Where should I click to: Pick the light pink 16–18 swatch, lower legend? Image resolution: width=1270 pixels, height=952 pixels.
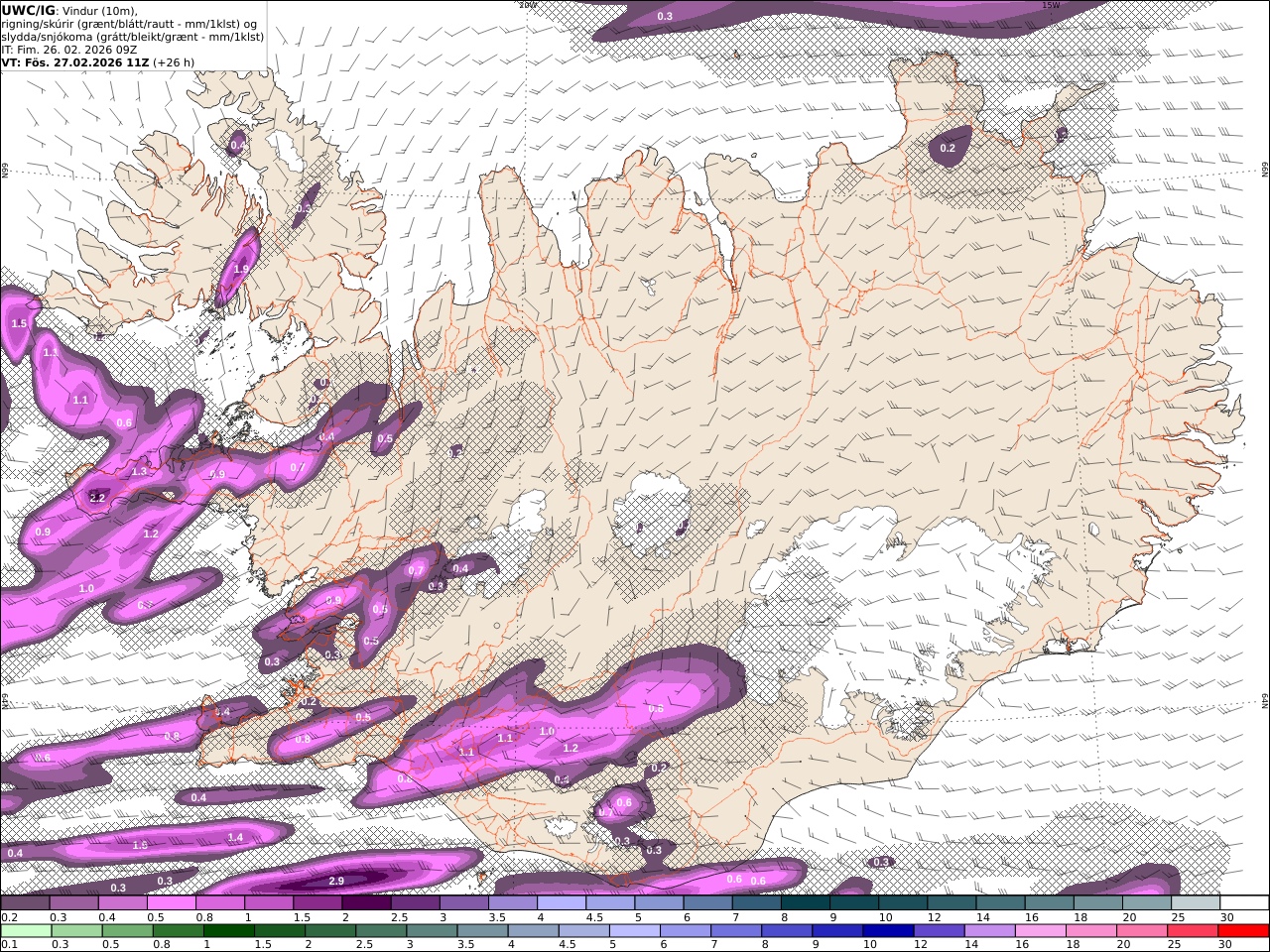[1041, 931]
